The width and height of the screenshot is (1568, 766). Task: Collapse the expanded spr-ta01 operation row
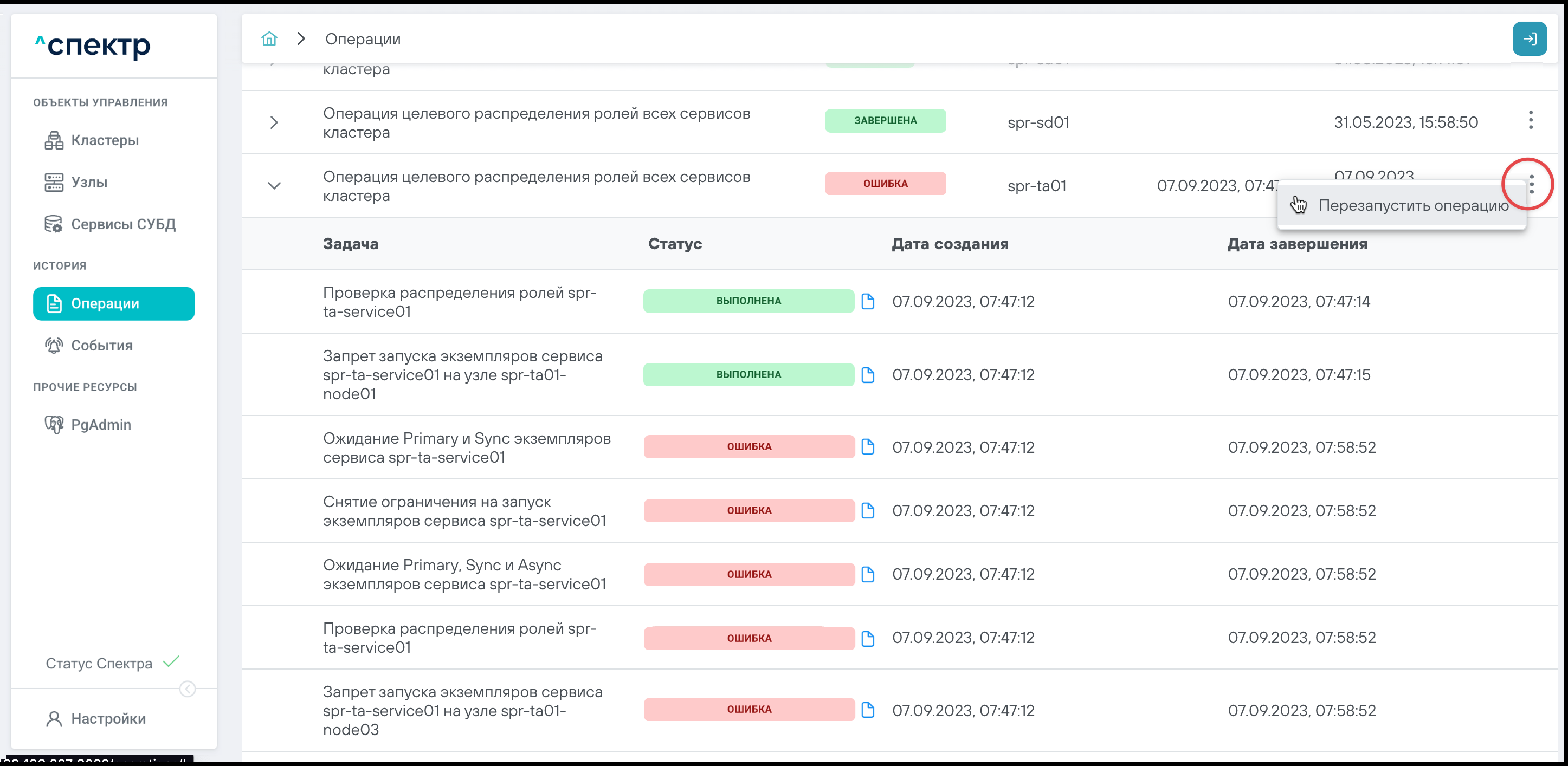[274, 186]
